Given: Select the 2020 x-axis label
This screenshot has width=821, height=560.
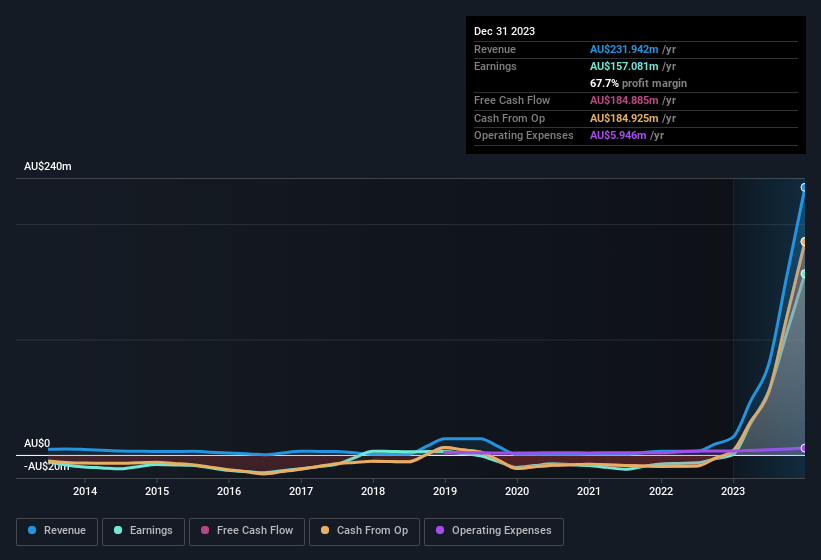Looking at the screenshot, I should pyautogui.click(x=517, y=491).
